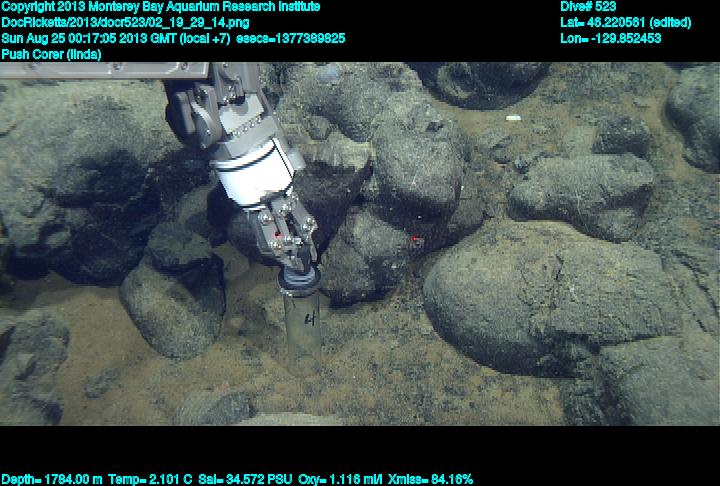Click the Dive# 523 label

click(589, 7)
